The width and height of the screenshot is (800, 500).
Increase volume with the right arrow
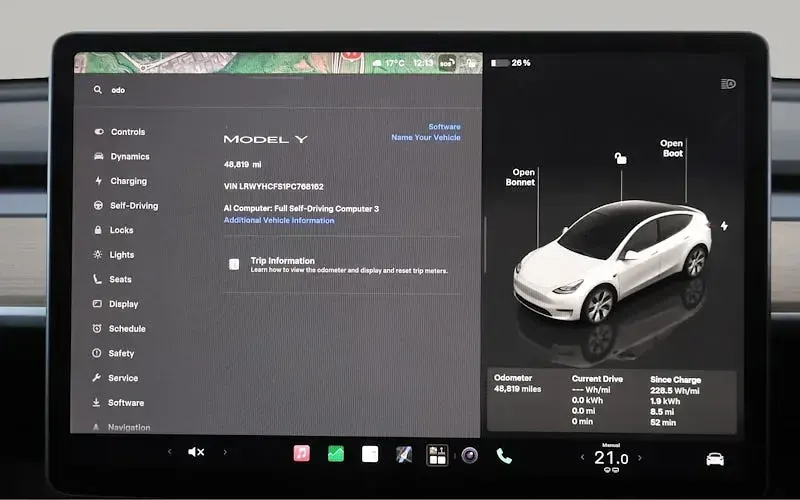pos(225,452)
